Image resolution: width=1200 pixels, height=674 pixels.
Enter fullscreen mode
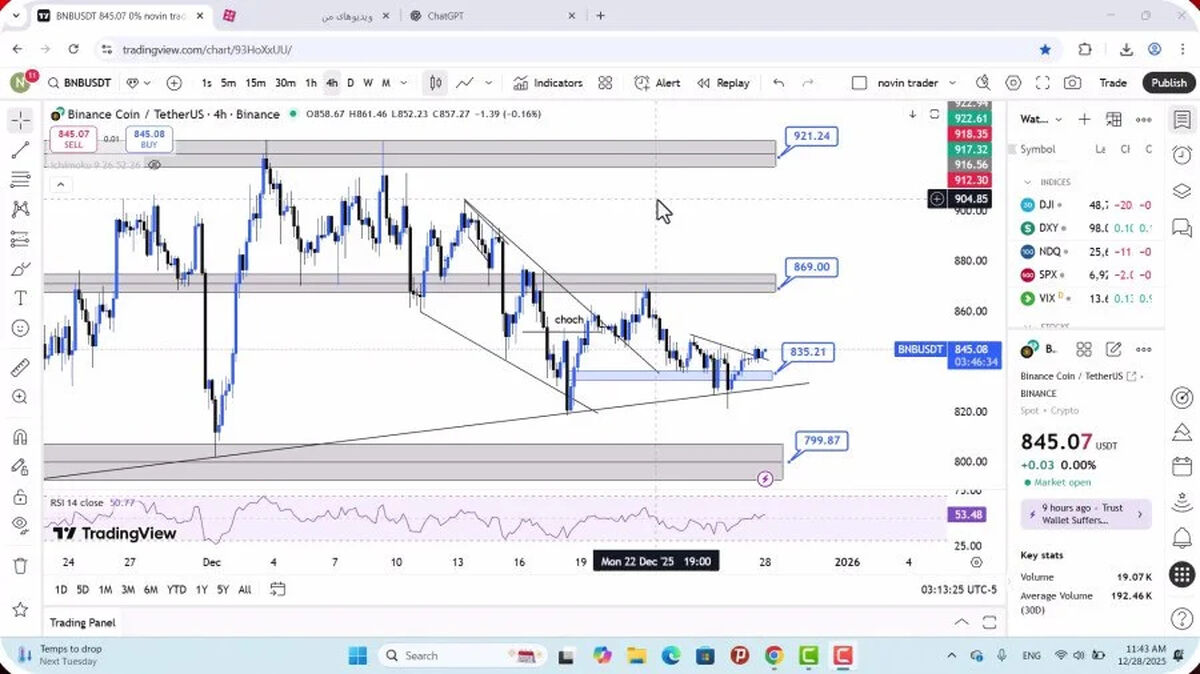(x=1043, y=83)
